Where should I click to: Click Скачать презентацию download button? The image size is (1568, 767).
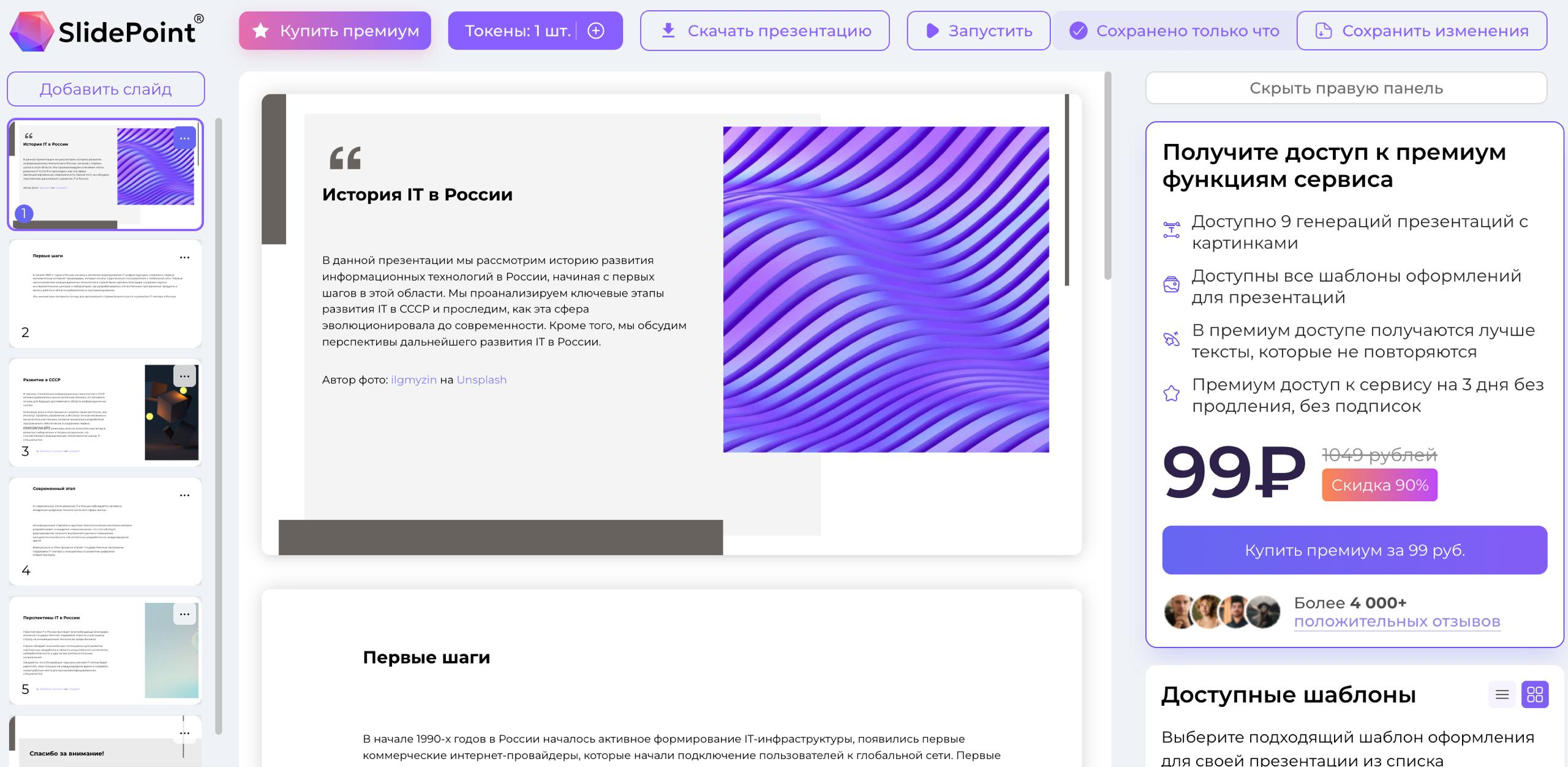tap(764, 31)
